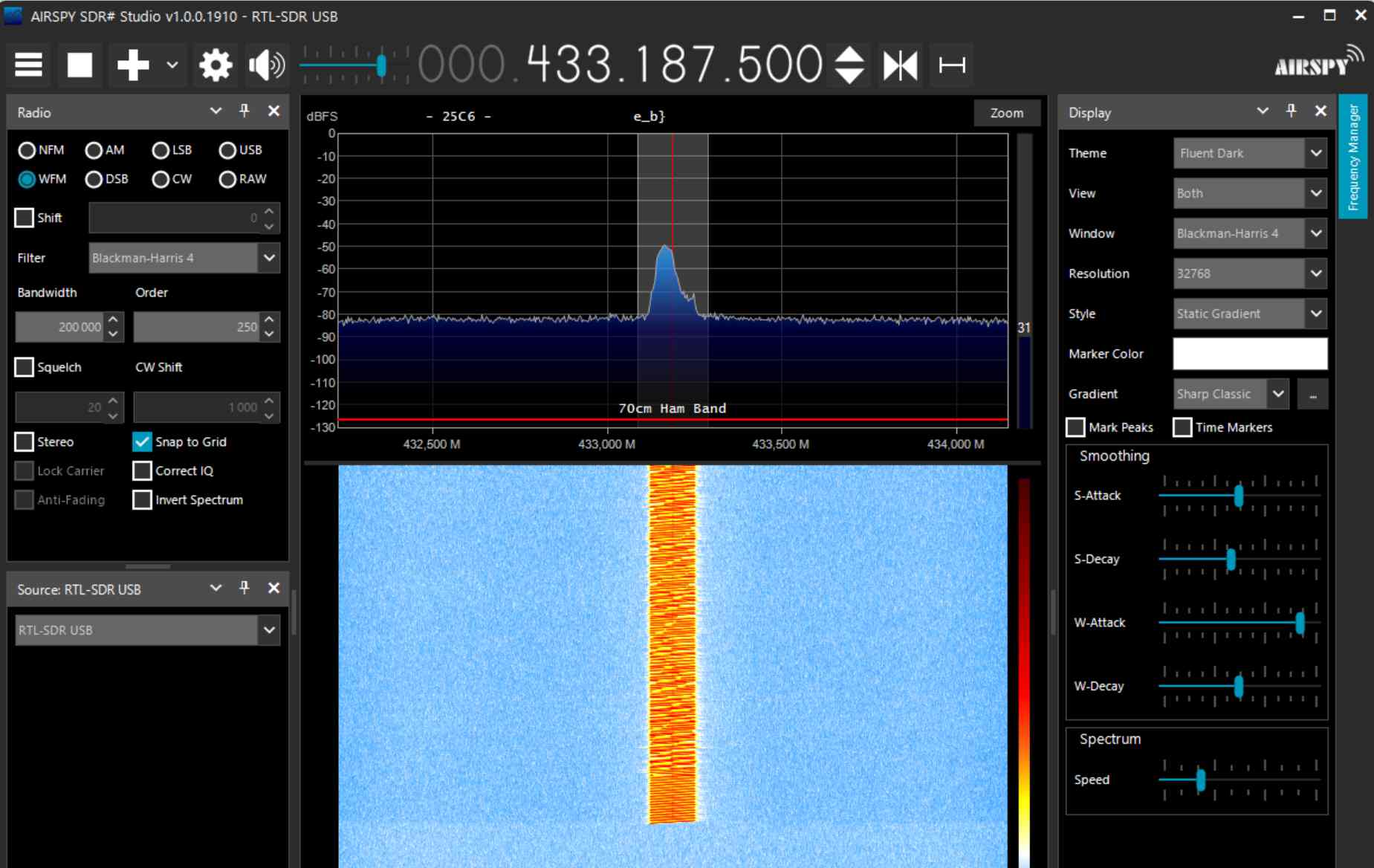Click the gradient editor ellipsis button
Screen dimensions: 1374x868
[x=1312, y=394]
